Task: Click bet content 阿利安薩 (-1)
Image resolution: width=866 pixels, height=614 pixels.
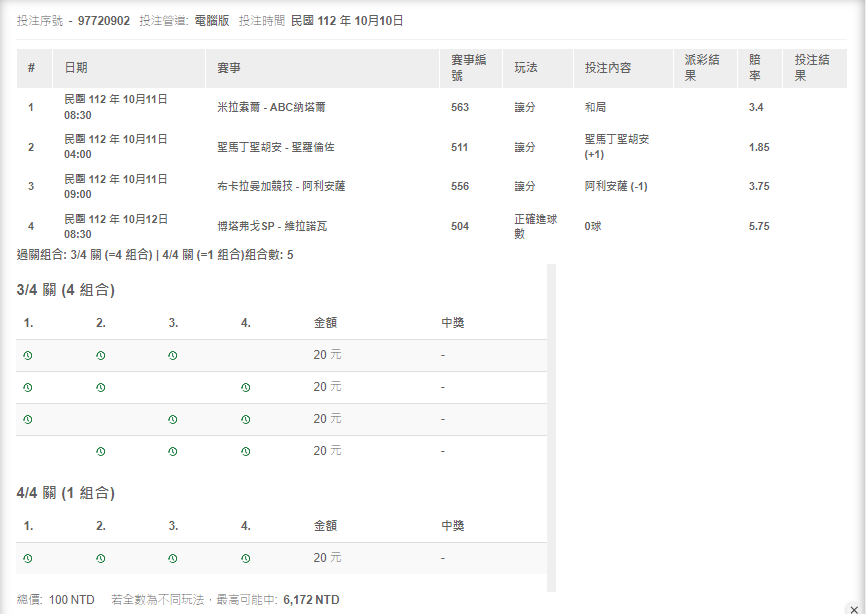Action: point(616,187)
